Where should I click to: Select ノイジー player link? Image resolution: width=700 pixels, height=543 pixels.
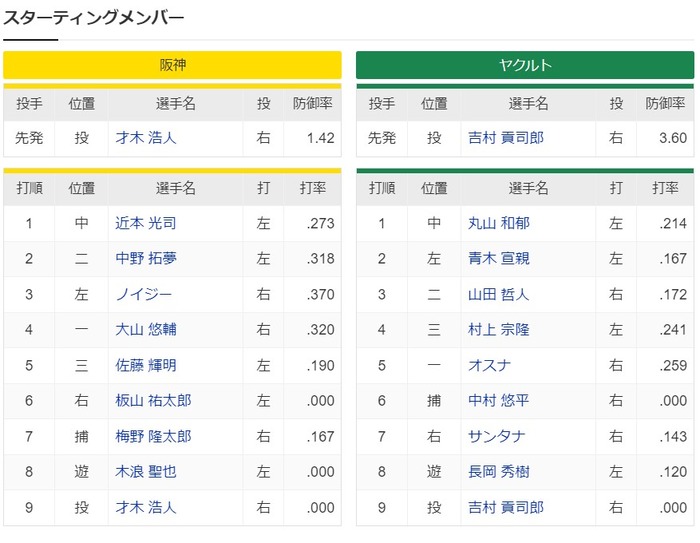[144, 294]
